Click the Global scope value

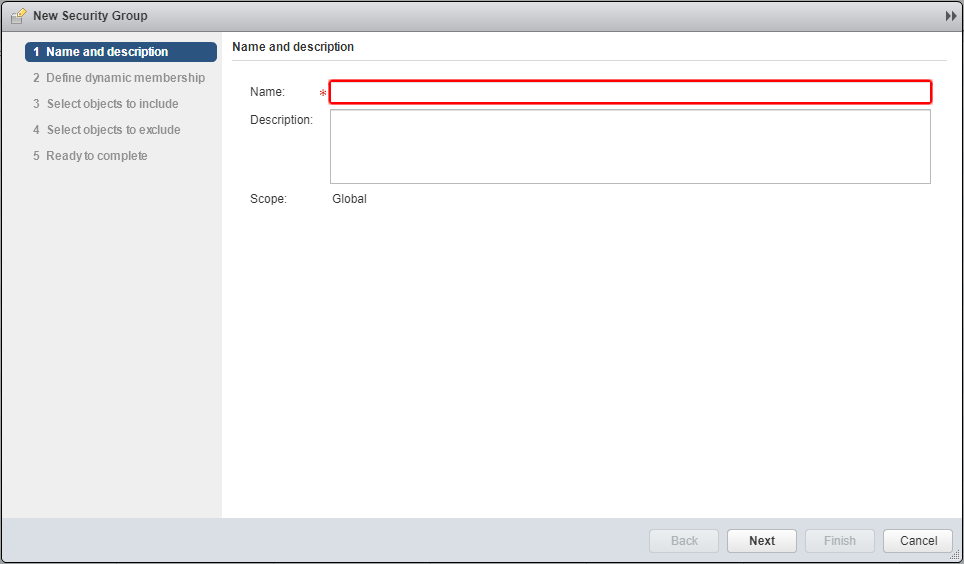(349, 199)
